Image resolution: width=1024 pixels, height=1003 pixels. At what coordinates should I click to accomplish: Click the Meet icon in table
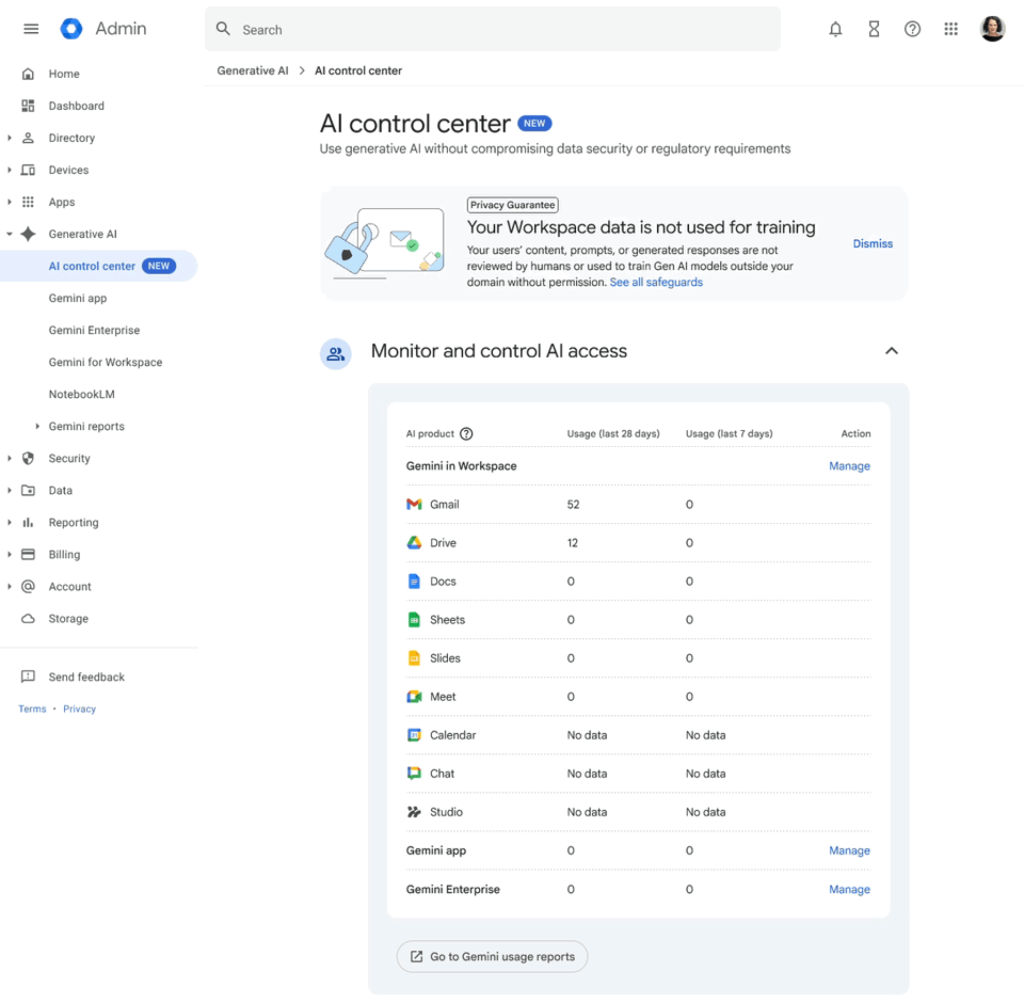tap(414, 697)
